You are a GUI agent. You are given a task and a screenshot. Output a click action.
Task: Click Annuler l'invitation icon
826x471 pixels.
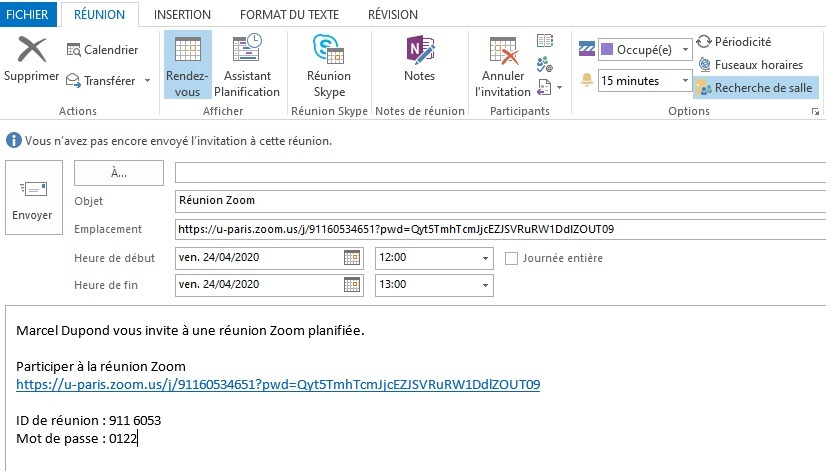(x=502, y=50)
